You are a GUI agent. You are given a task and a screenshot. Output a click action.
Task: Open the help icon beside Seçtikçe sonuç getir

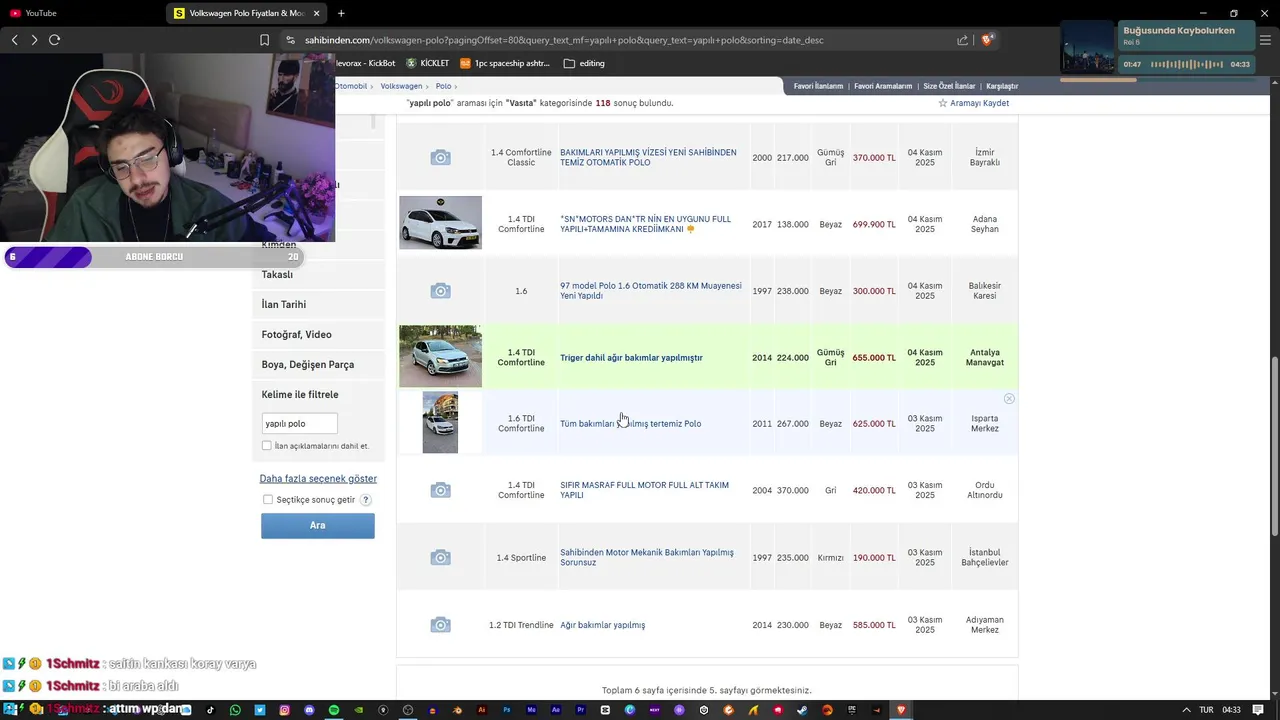(366, 500)
